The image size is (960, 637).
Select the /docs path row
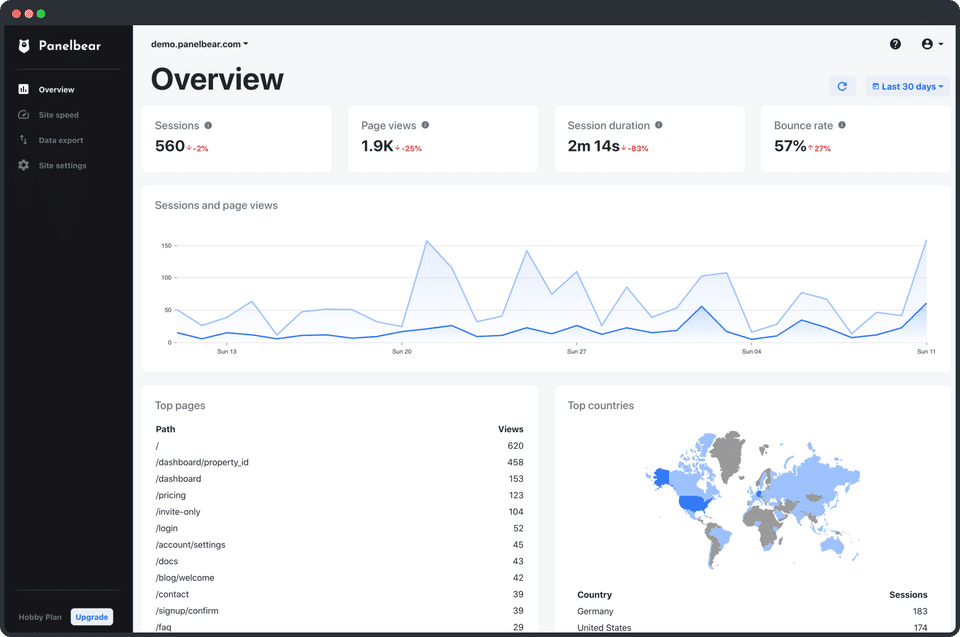340,562
